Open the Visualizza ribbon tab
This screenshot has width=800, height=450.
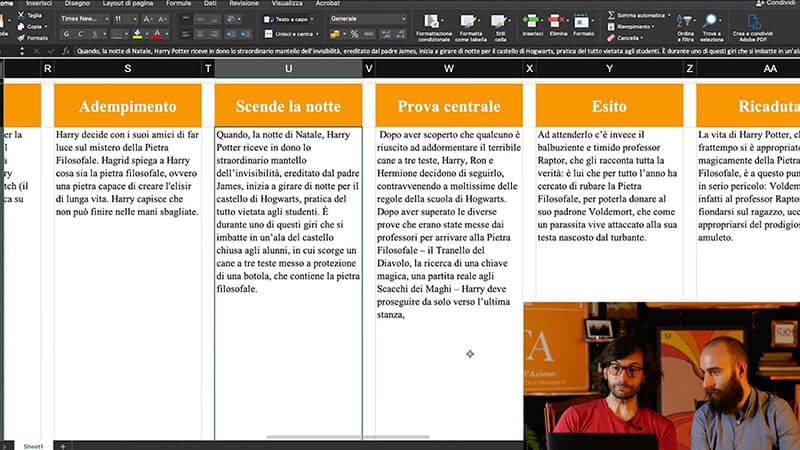click(x=287, y=3)
